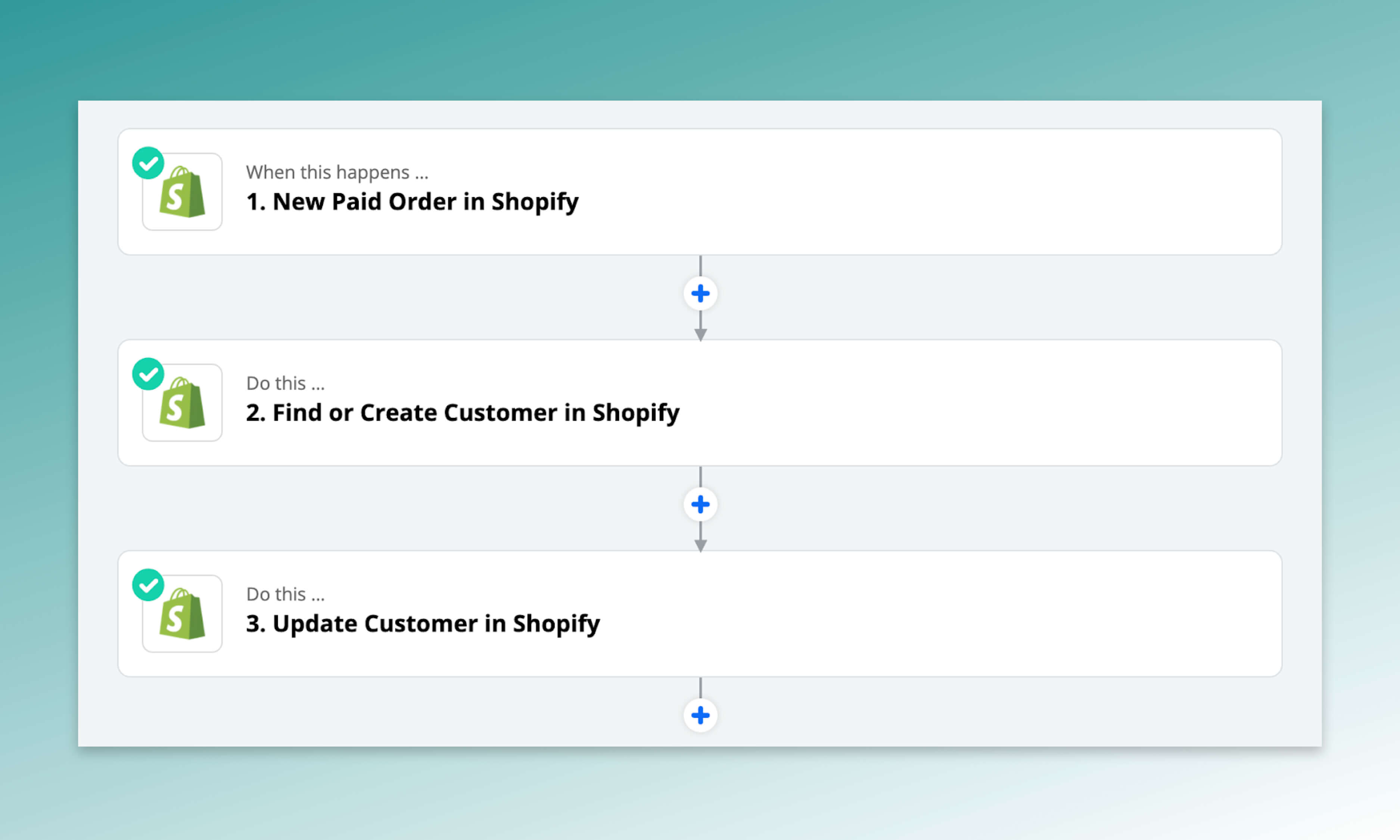Viewport: 1400px width, 840px height.
Task: Expand the New Paid Order trigger card
Action: (x=905, y=192)
